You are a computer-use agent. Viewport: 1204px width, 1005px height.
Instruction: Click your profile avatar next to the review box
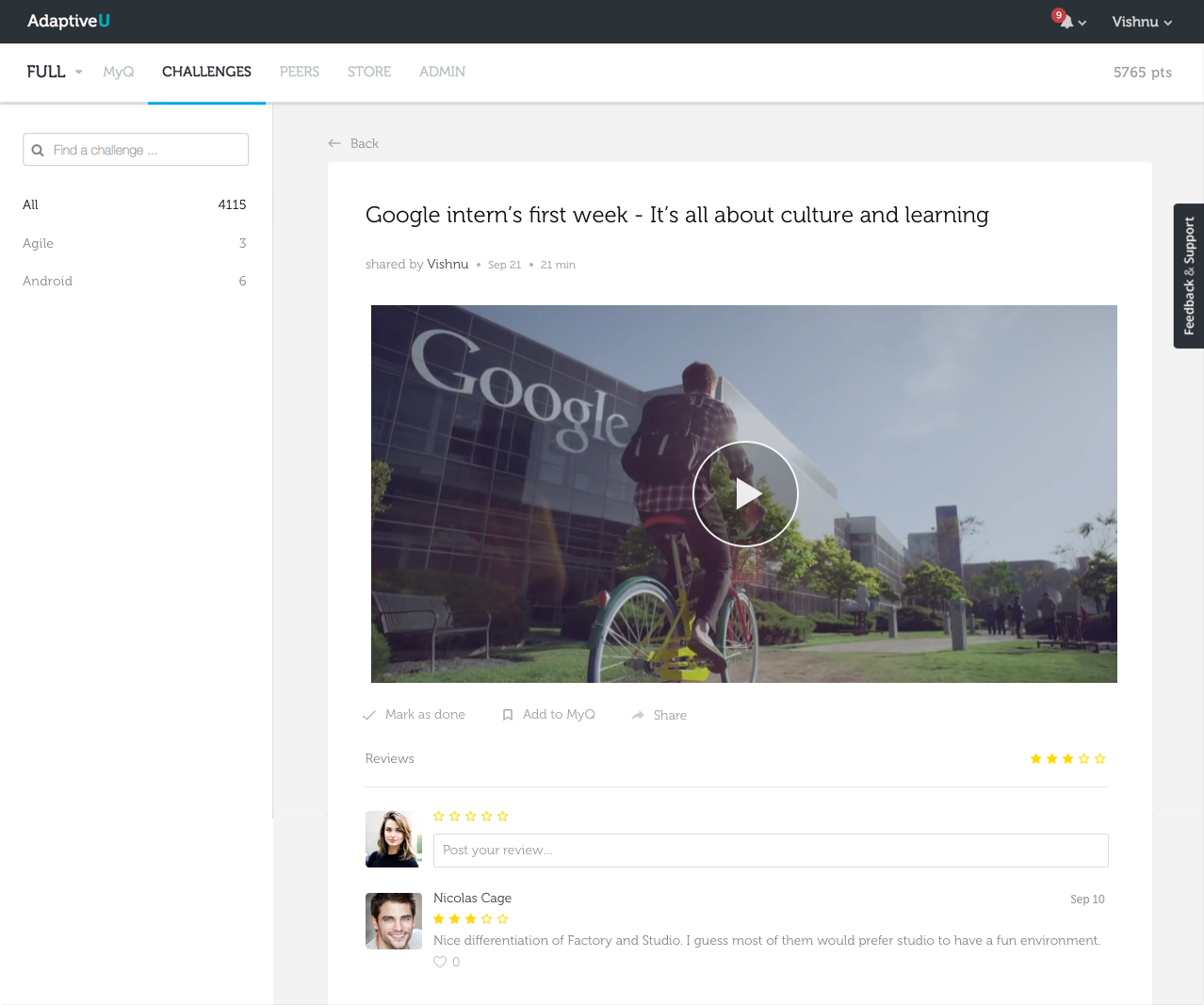[x=394, y=839]
